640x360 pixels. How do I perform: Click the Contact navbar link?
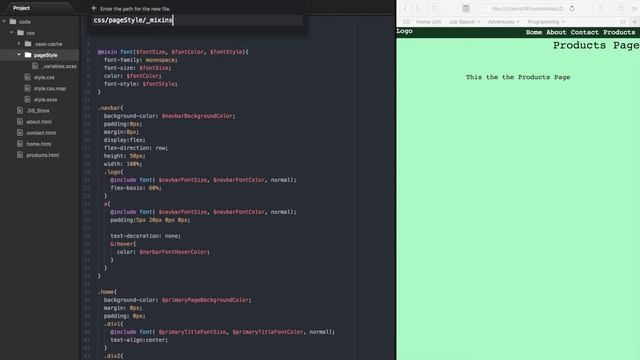tap(584, 32)
